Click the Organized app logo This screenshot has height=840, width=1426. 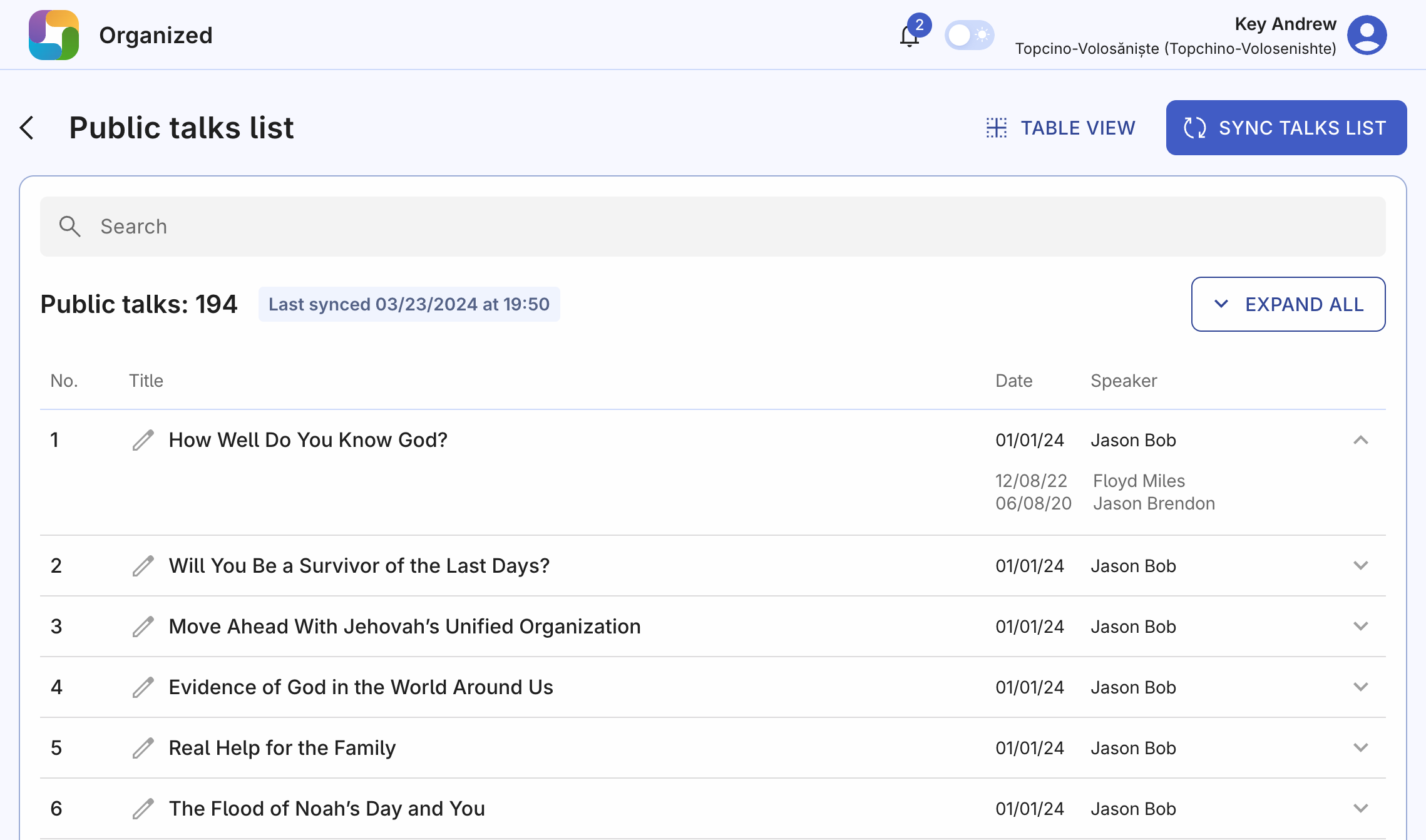pos(54,35)
